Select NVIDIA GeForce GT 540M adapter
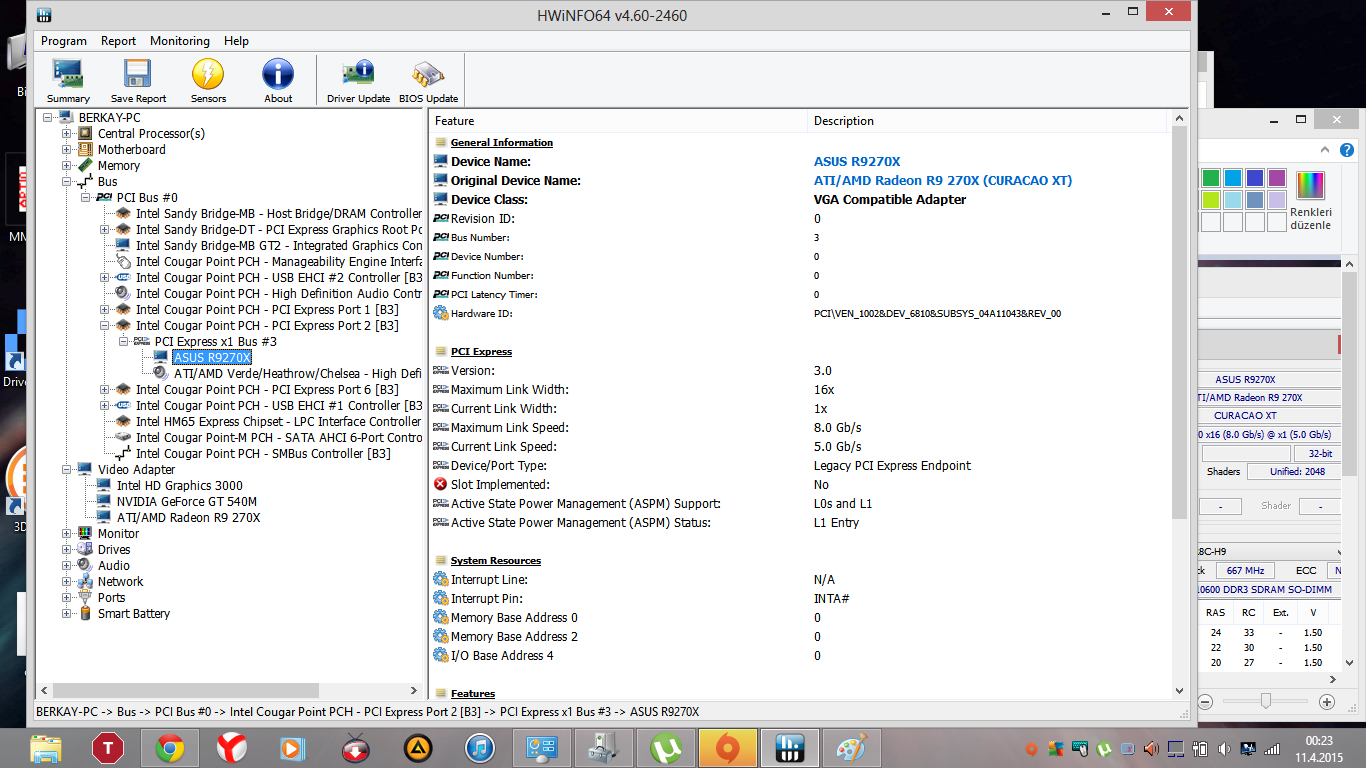Image resolution: width=1366 pixels, height=768 pixels. [x=186, y=502]
